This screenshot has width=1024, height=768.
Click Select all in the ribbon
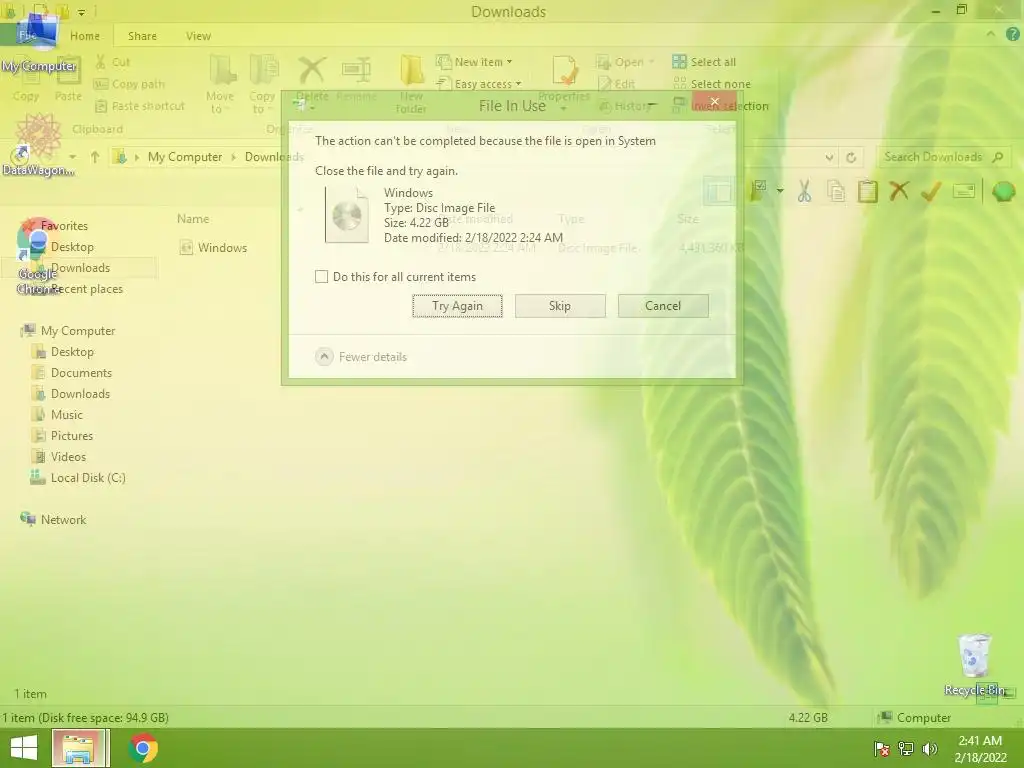point(704,62)
